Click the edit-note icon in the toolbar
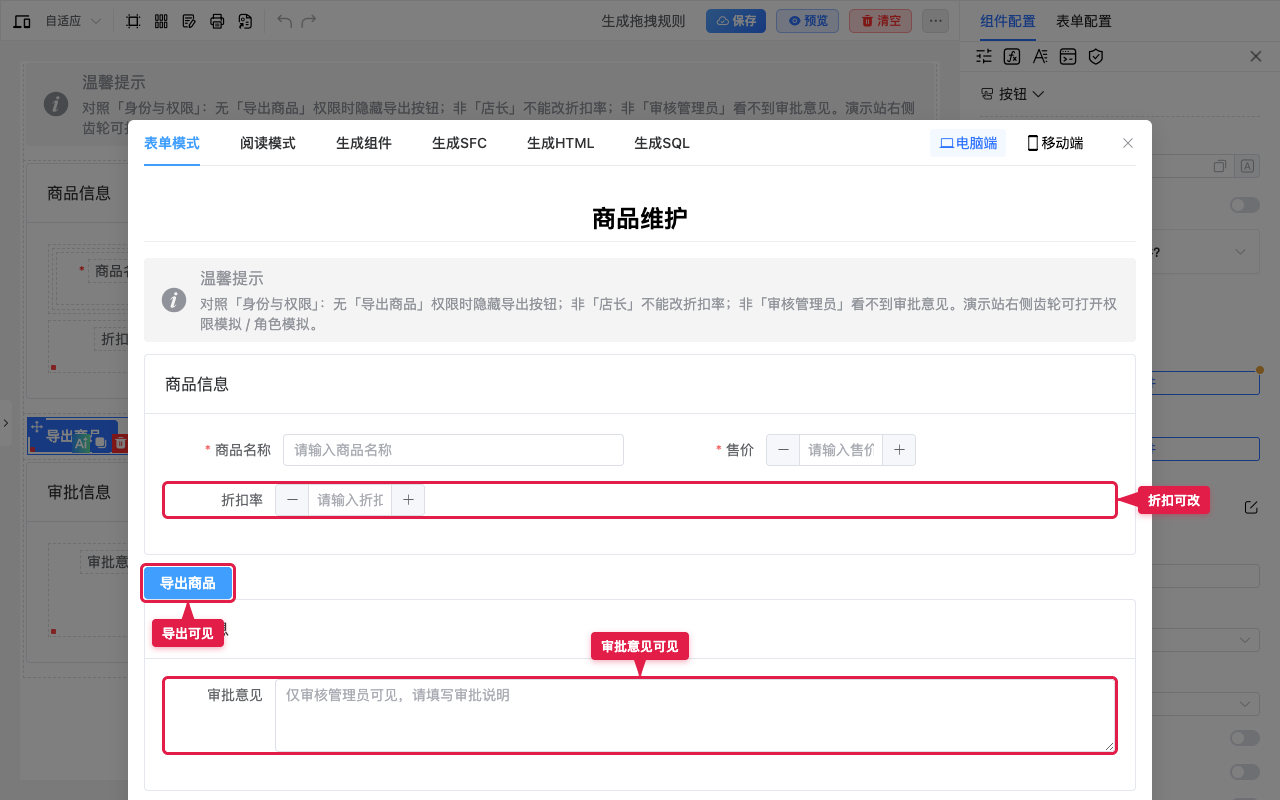 pyautogui.click(x=189, y=21)
